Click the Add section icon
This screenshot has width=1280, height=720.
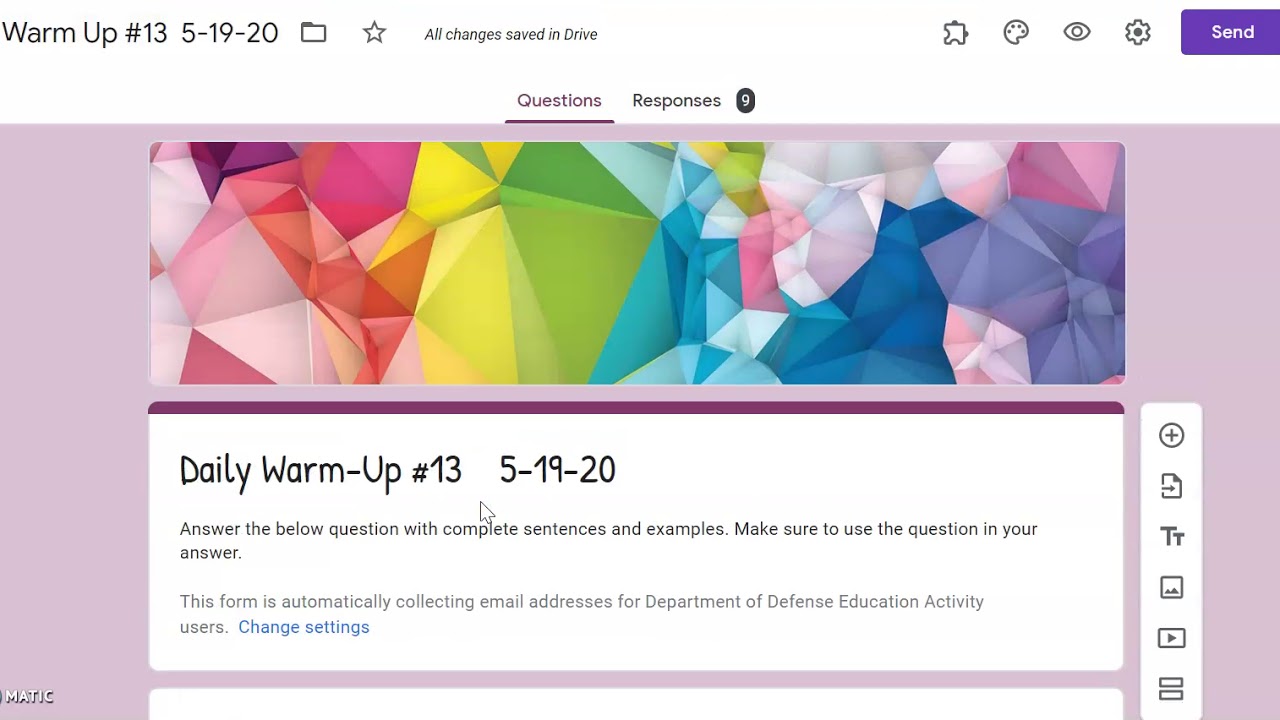point(1171,689)
